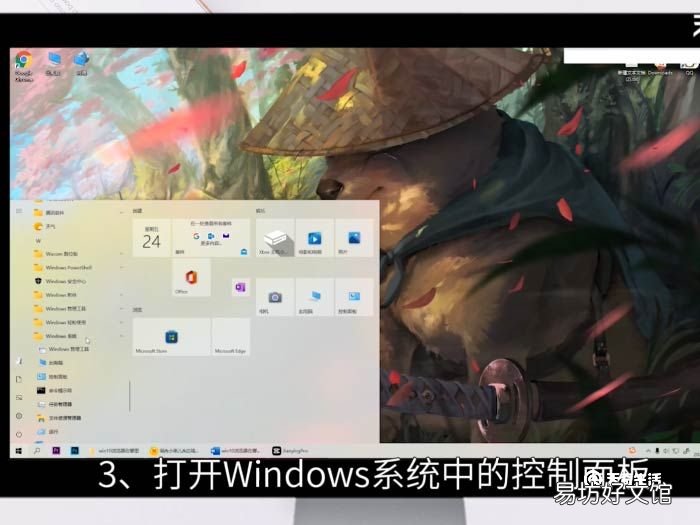Launch the Microsoft Store tile
This screenshot has height=525, width=700.
pyautogui.click(x=171, y=337)
